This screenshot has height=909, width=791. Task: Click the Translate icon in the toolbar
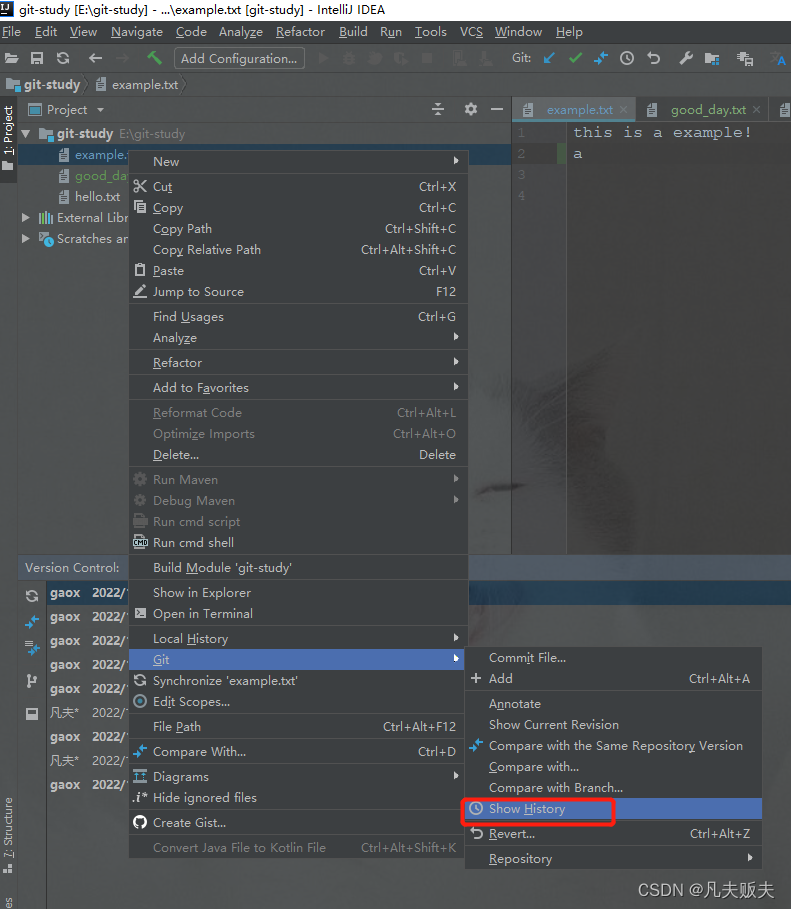(x=778, y=59)
